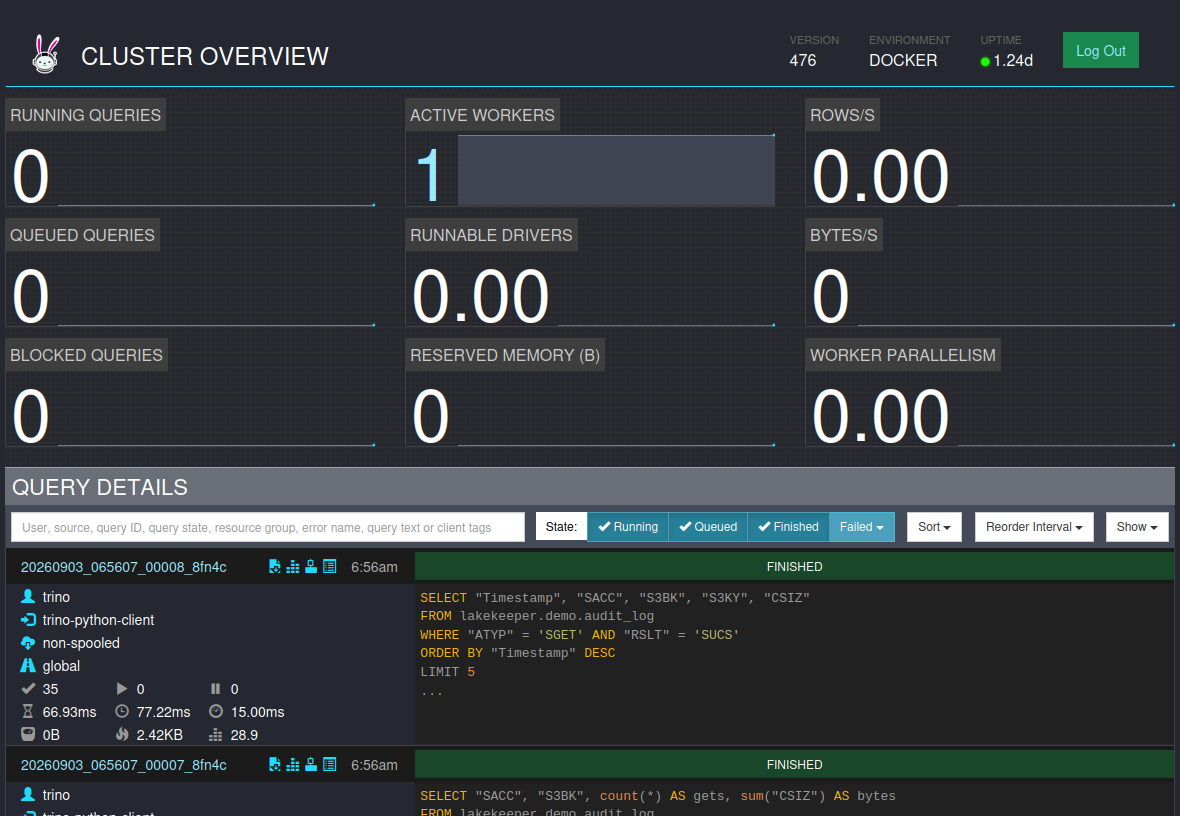
Task: Click the ROWS/S label
Action: [842, 115]
